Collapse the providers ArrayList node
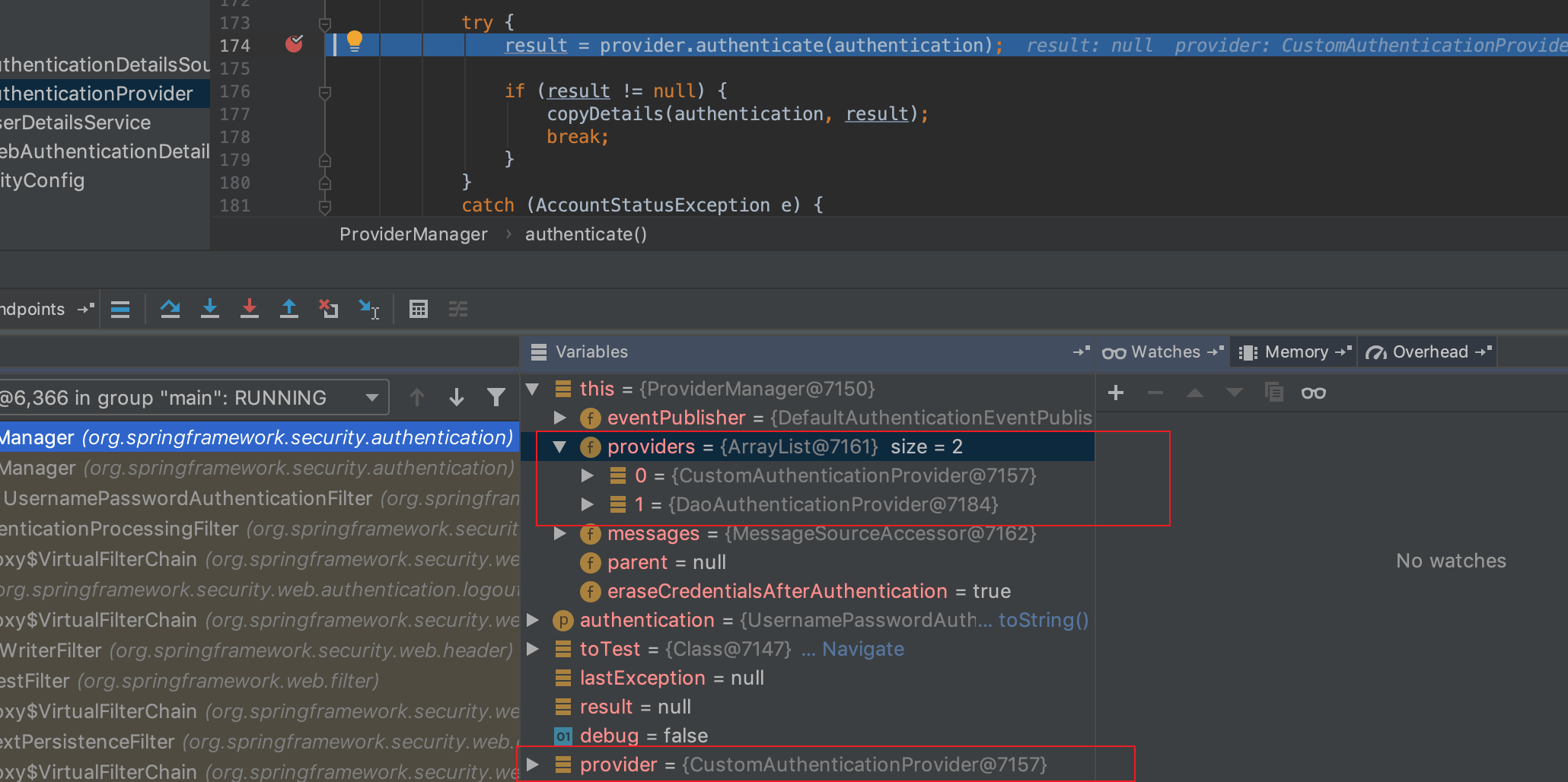1568x782 pixels. point(560,447)
